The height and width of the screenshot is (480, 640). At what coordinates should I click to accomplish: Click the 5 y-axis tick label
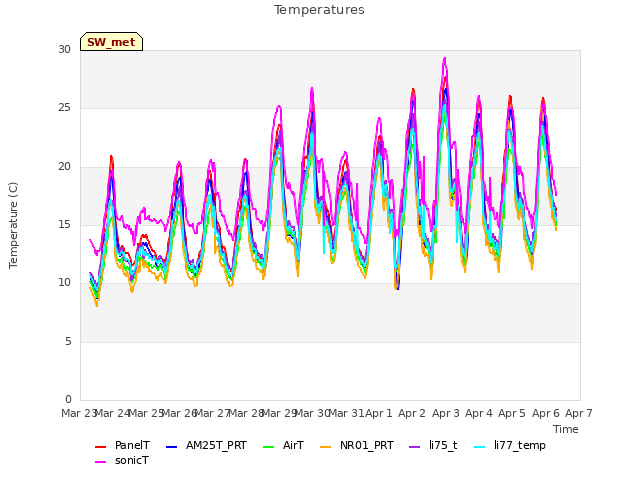[x=68, y=341]
